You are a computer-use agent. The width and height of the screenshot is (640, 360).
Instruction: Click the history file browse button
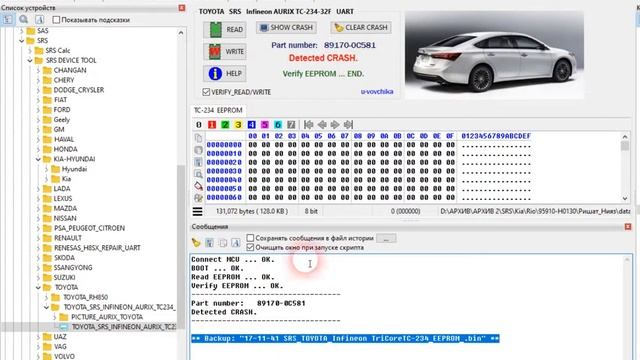pos(386,238)
